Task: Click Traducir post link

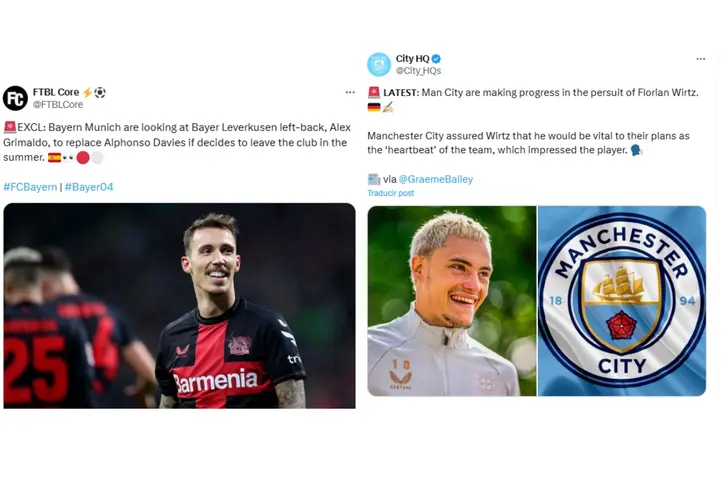Action: tap(390, 193)
